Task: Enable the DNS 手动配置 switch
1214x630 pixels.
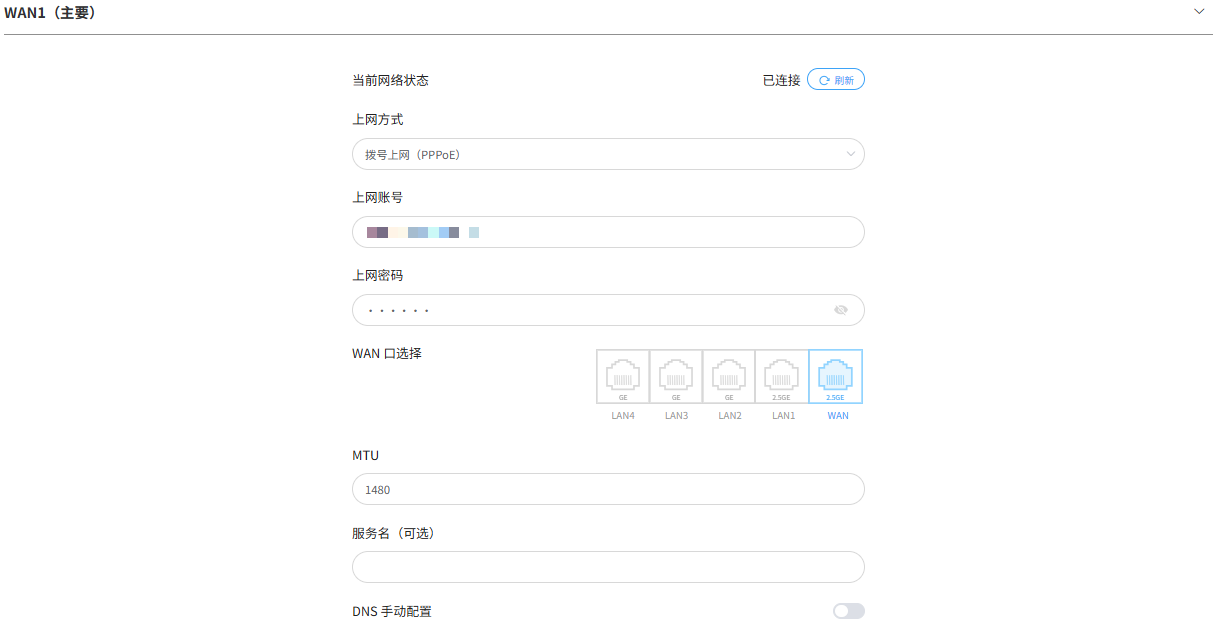Action: 848,610
